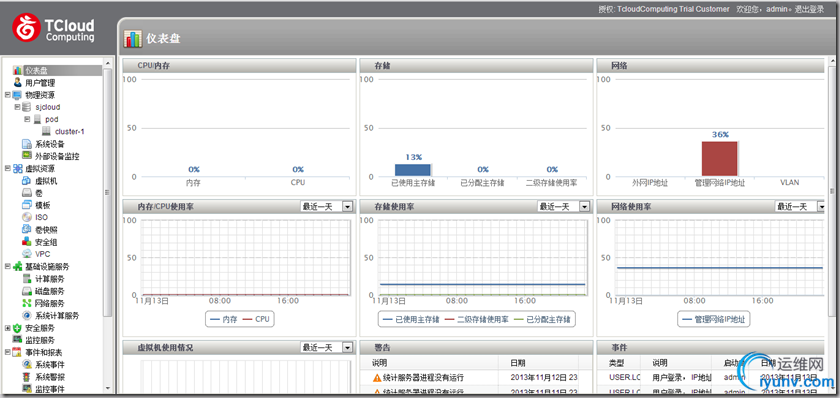Screen dimensions: 840x398
Task: Click the 安全服务 shield icon
Action: click(18, 328)
